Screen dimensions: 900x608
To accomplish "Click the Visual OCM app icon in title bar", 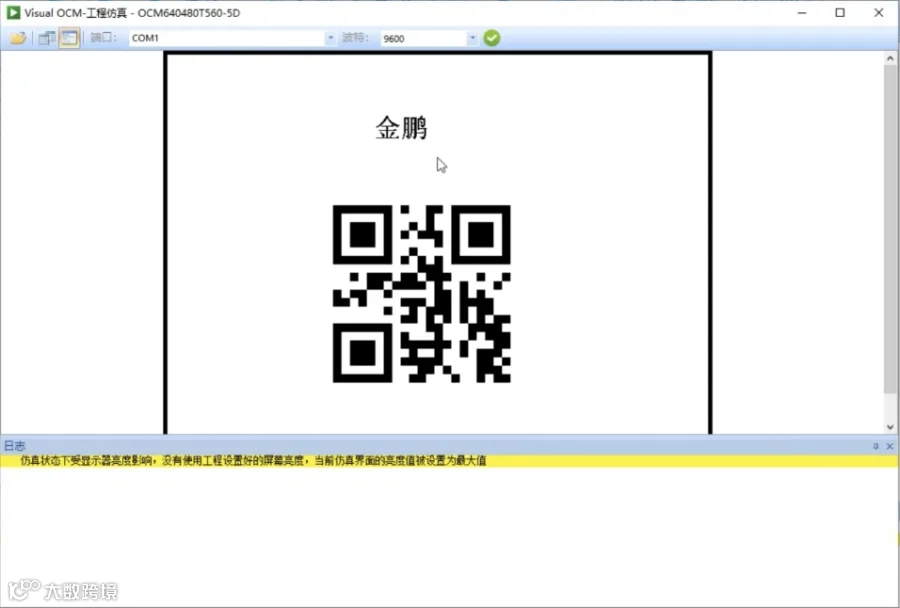I will [13, 13].
